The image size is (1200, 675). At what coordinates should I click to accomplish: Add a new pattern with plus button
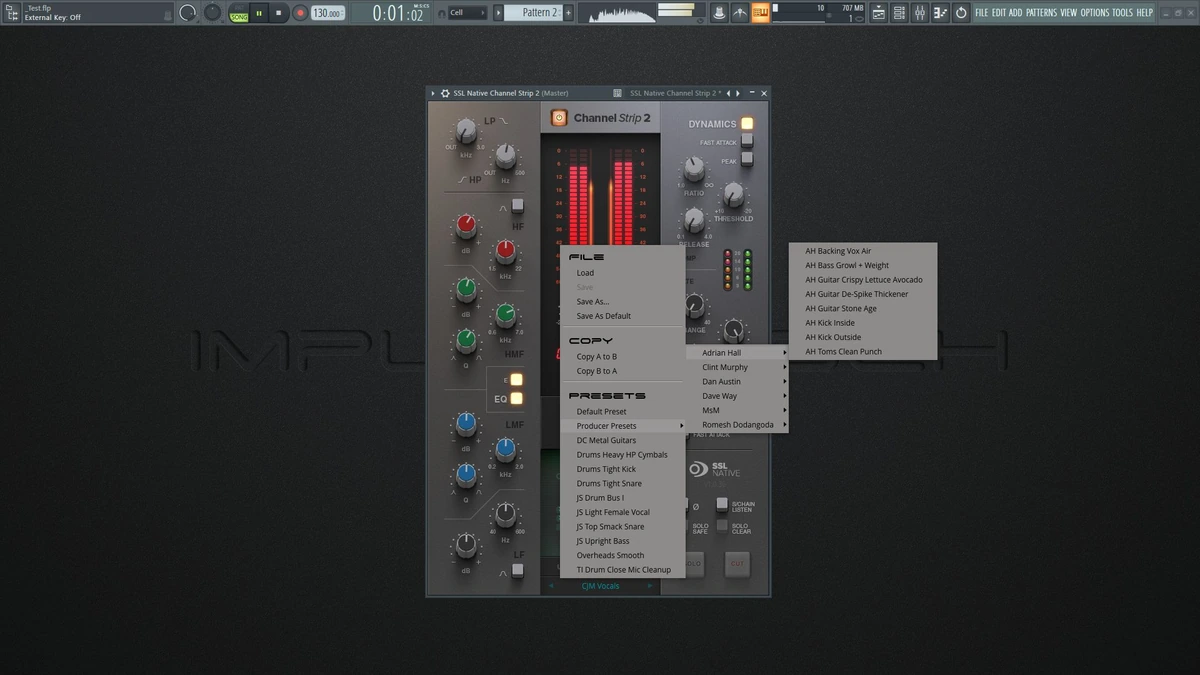click(x=569, y=13)
